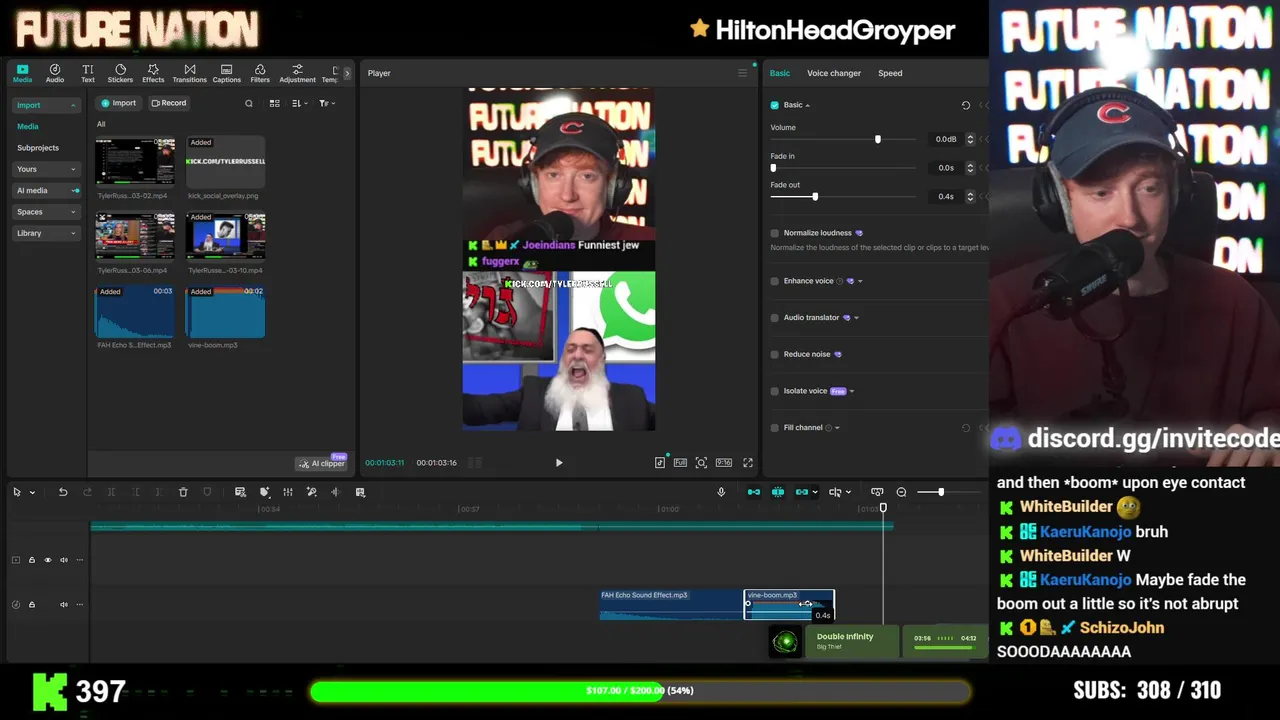Expand the AI media section
This screenshot has width=1280, height=720.
(x=46, y=190)
